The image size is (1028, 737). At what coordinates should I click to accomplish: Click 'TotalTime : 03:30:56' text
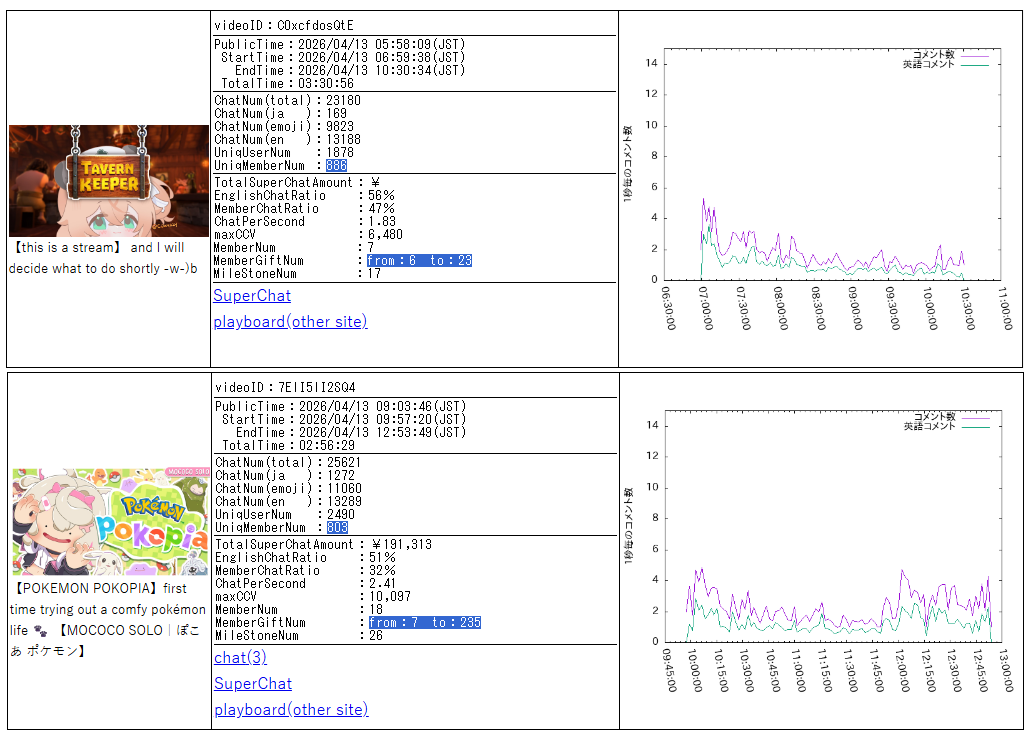pos(287,83)
